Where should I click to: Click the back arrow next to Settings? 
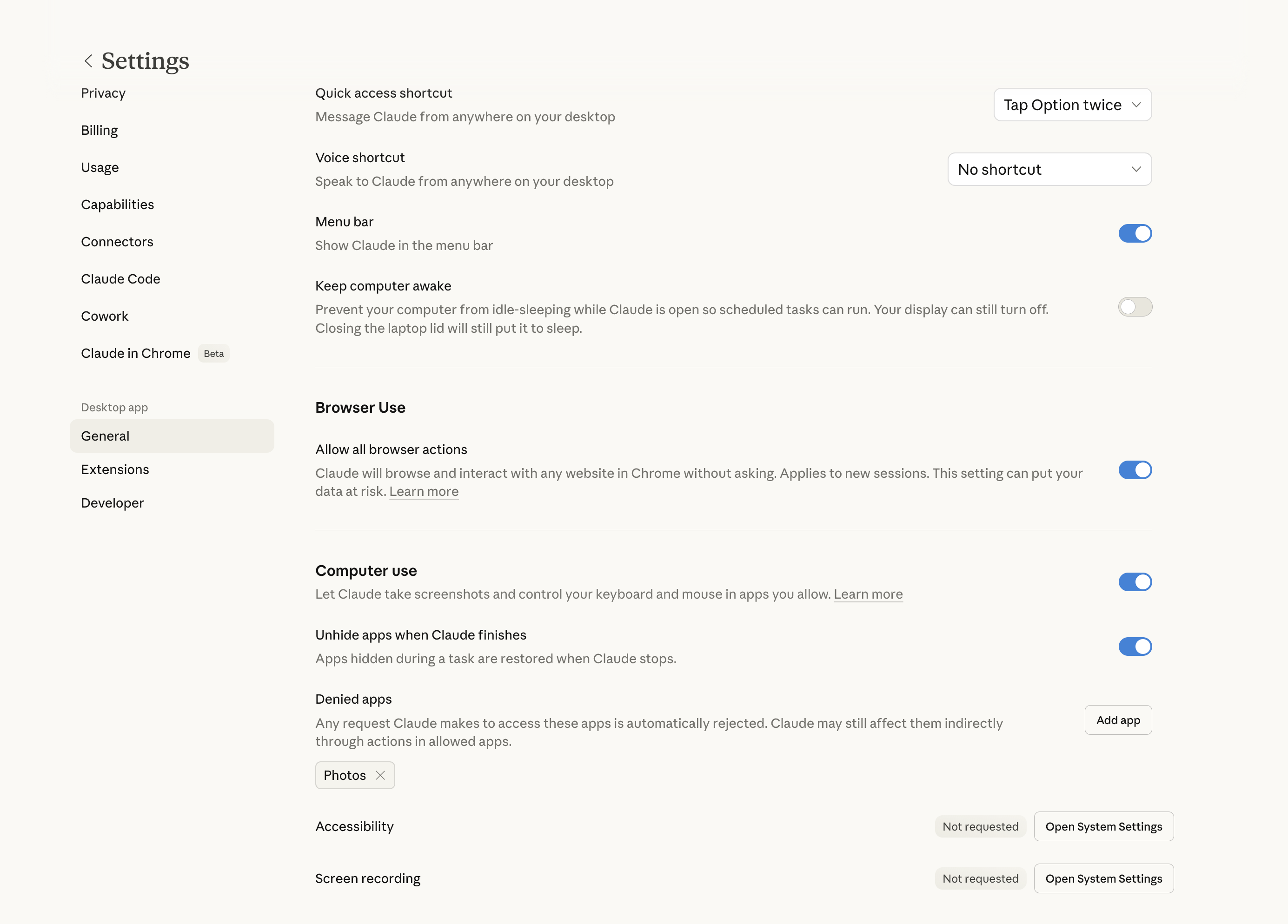(88, 61)
